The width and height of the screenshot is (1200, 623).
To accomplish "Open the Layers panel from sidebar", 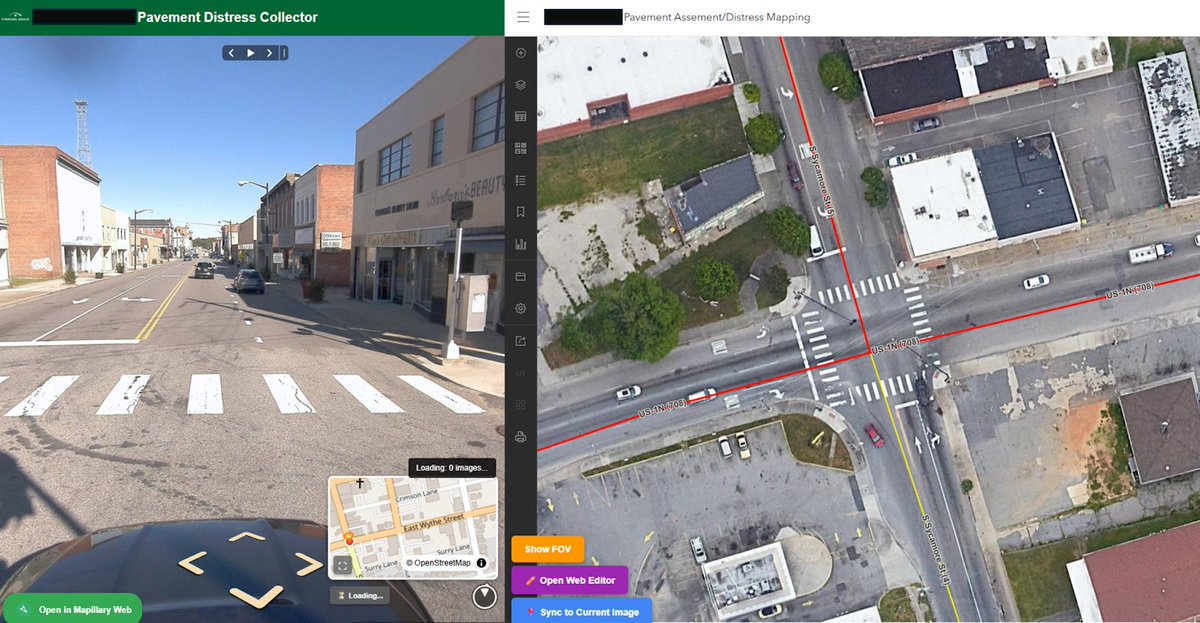I will tap(520, 85).
